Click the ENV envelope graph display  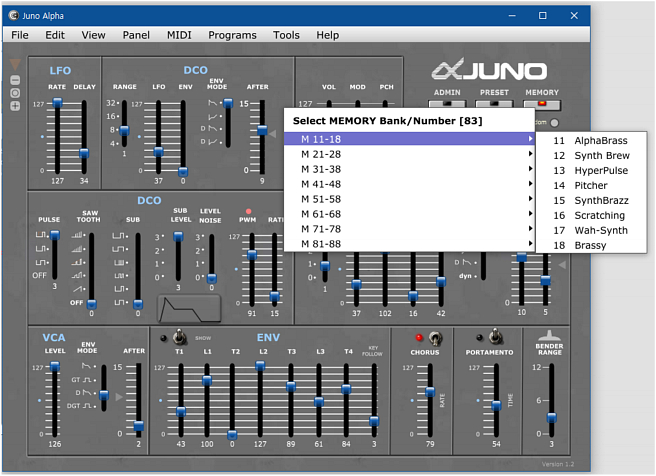tap(190, 309)
